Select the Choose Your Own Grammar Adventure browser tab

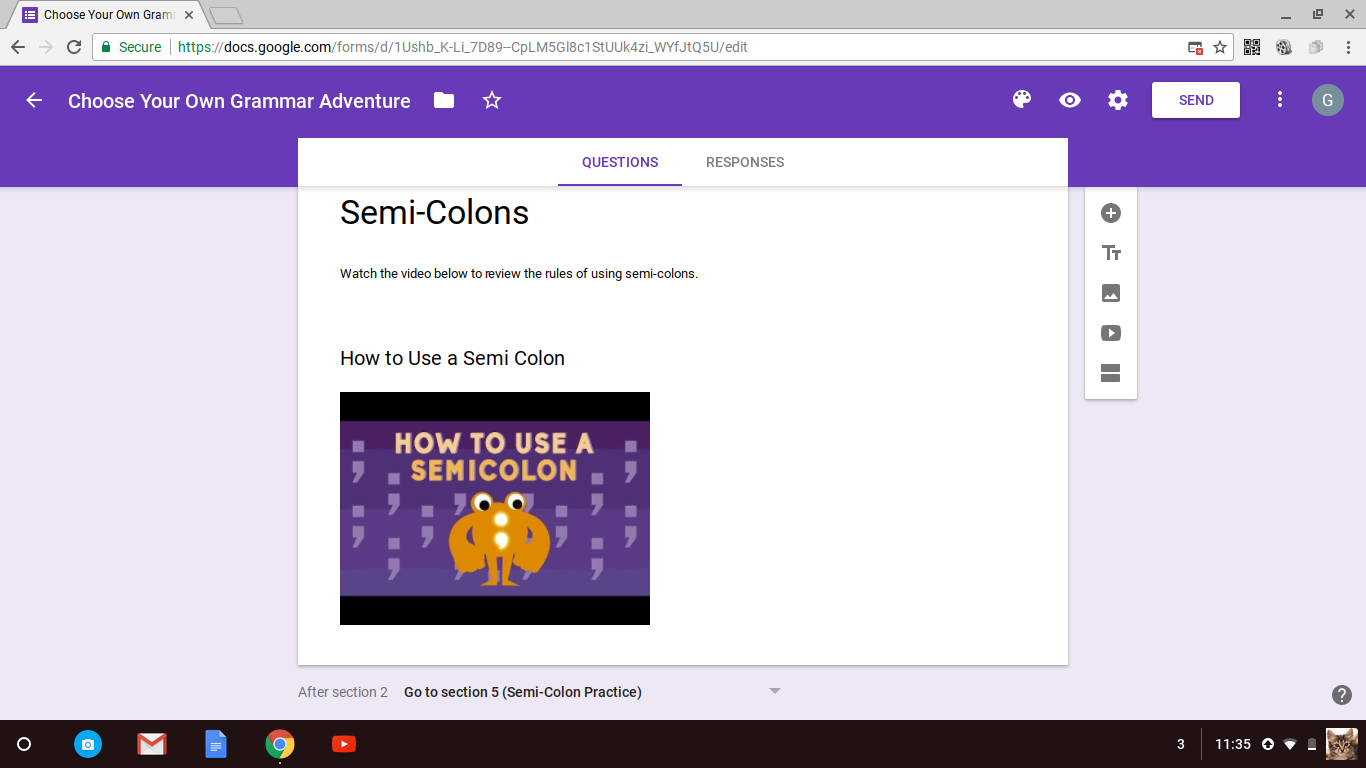[108, 15]
